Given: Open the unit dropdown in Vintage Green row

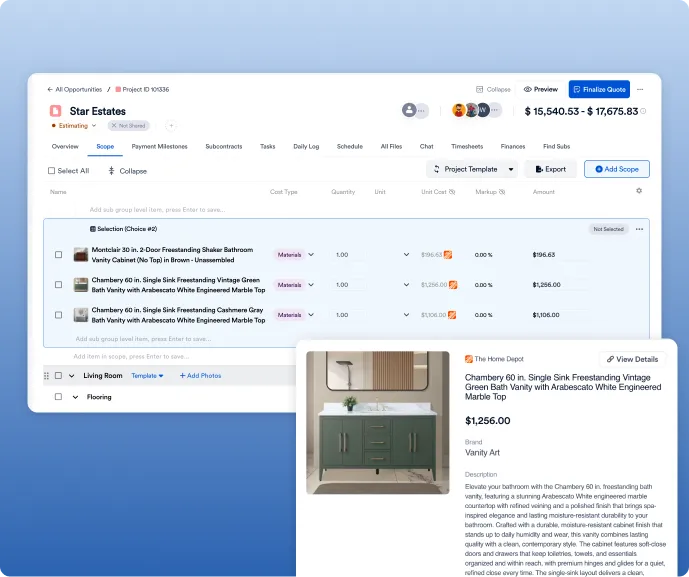Looking at the screenshot, I should click(406, 285).
